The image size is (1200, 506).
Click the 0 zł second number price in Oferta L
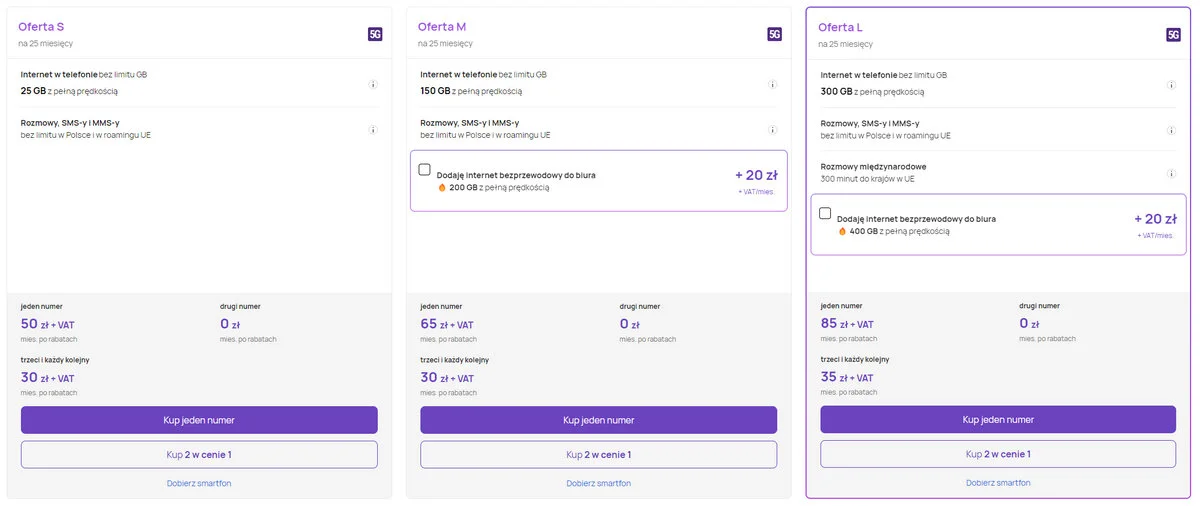pos(1030,324)
